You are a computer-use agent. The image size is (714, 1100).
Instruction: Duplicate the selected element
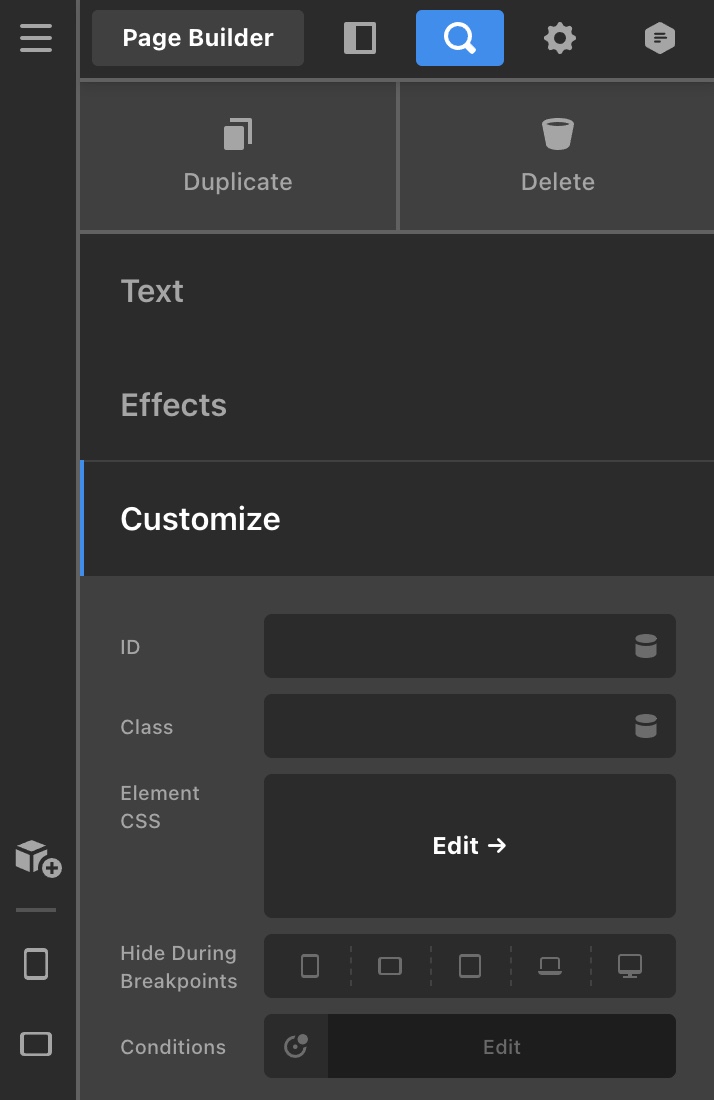pyautogui.click(x=238, y=156)
